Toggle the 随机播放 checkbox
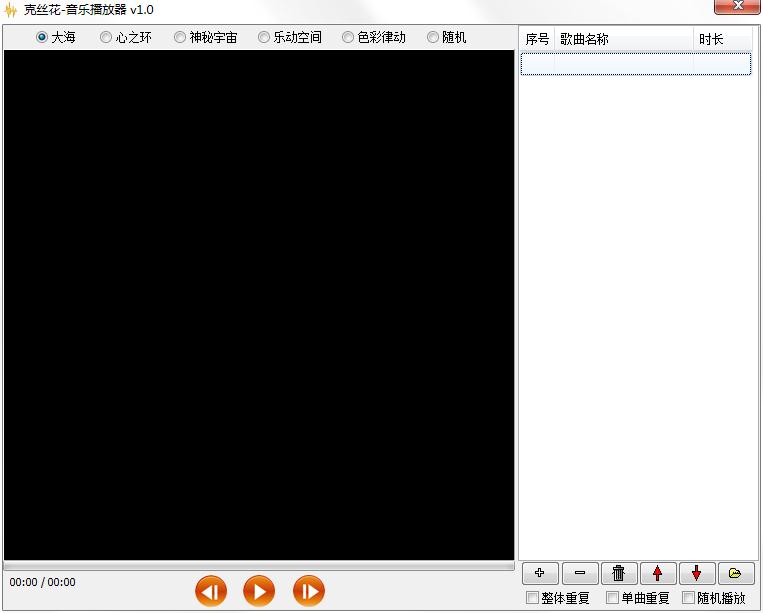763x613 pixels. click(689, 598)
